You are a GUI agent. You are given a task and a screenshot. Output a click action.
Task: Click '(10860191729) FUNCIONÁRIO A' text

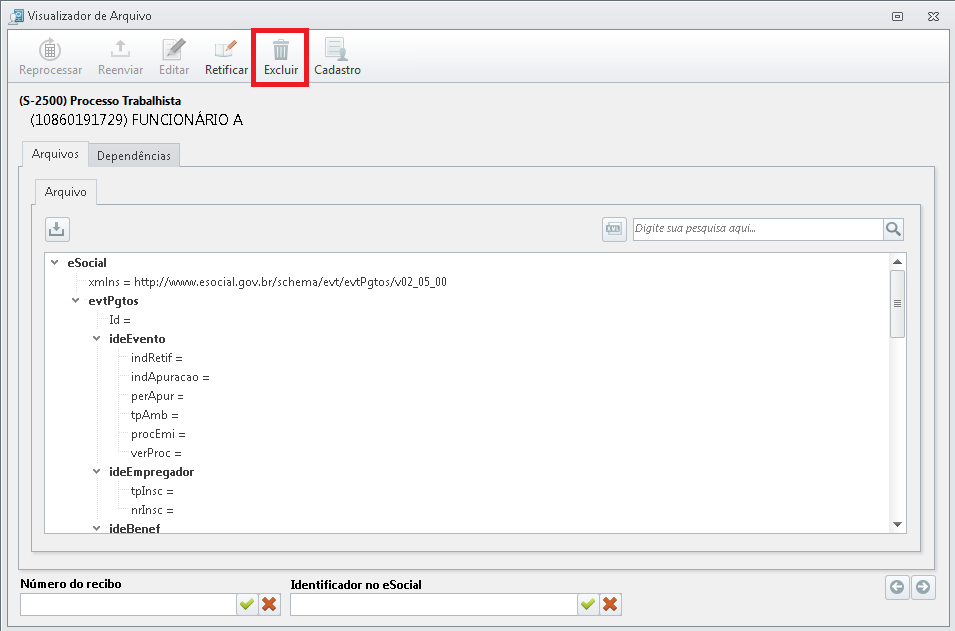click(136, 120)
